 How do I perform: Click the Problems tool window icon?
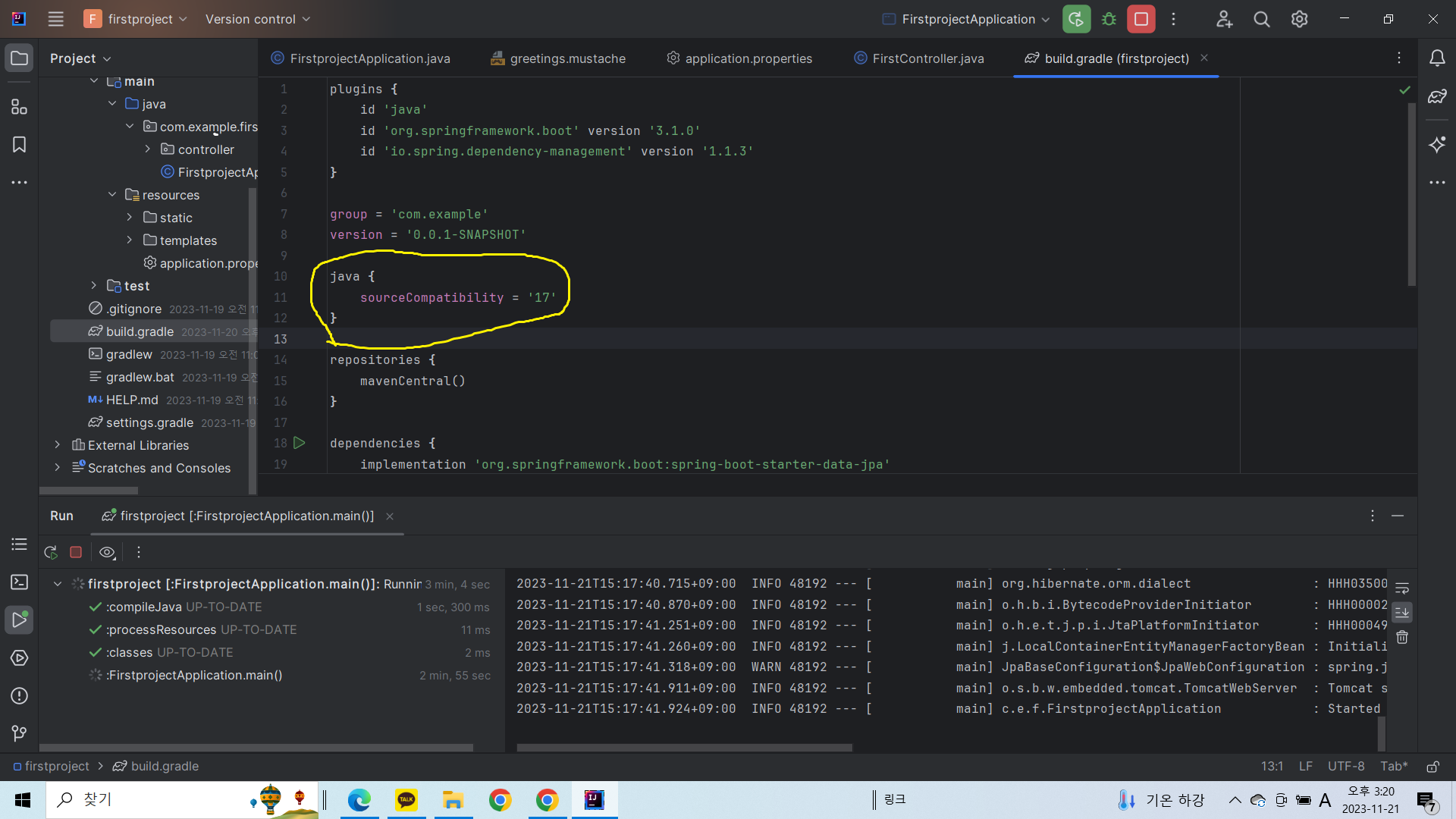19,695
